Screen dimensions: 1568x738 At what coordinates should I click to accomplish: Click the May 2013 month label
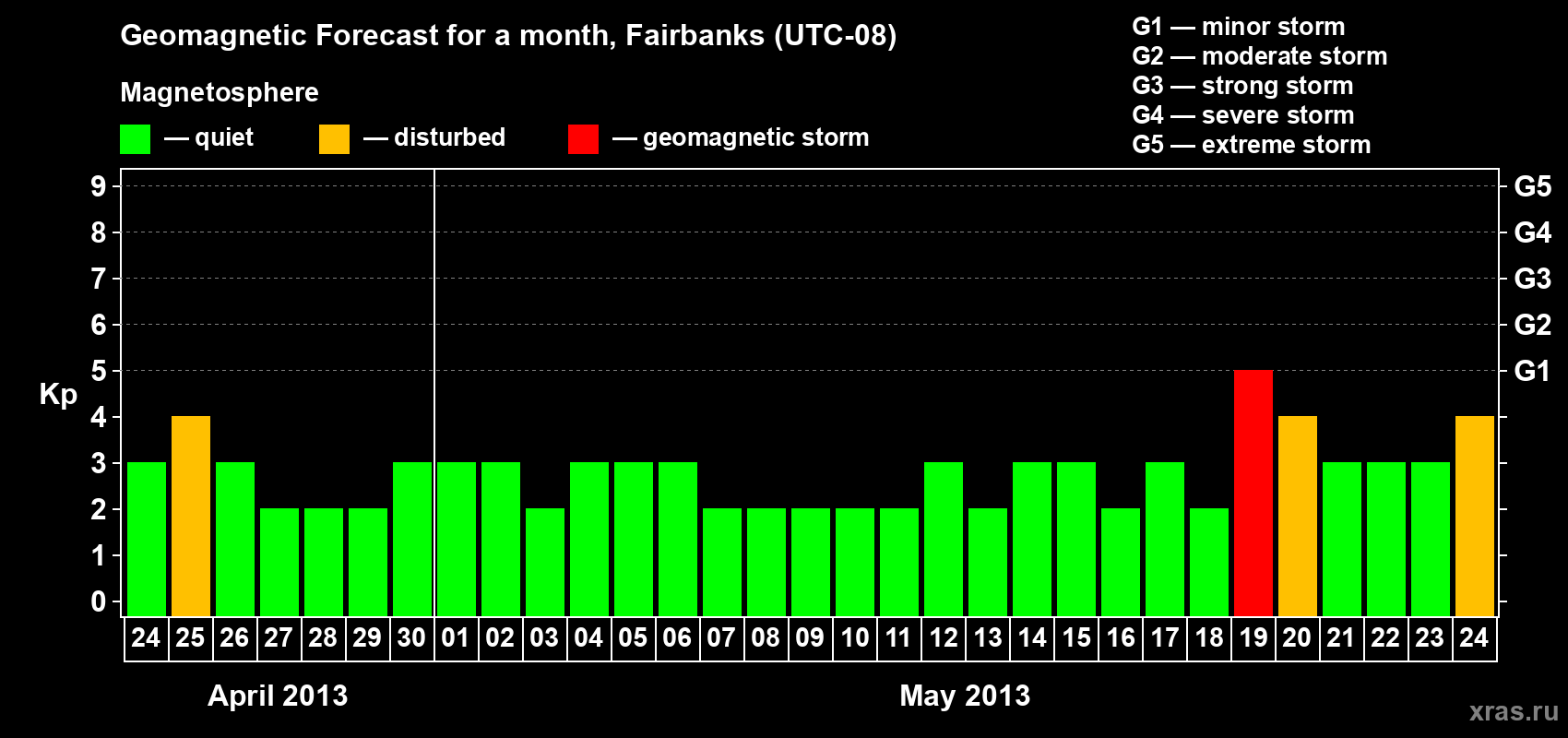pos(965,696)
